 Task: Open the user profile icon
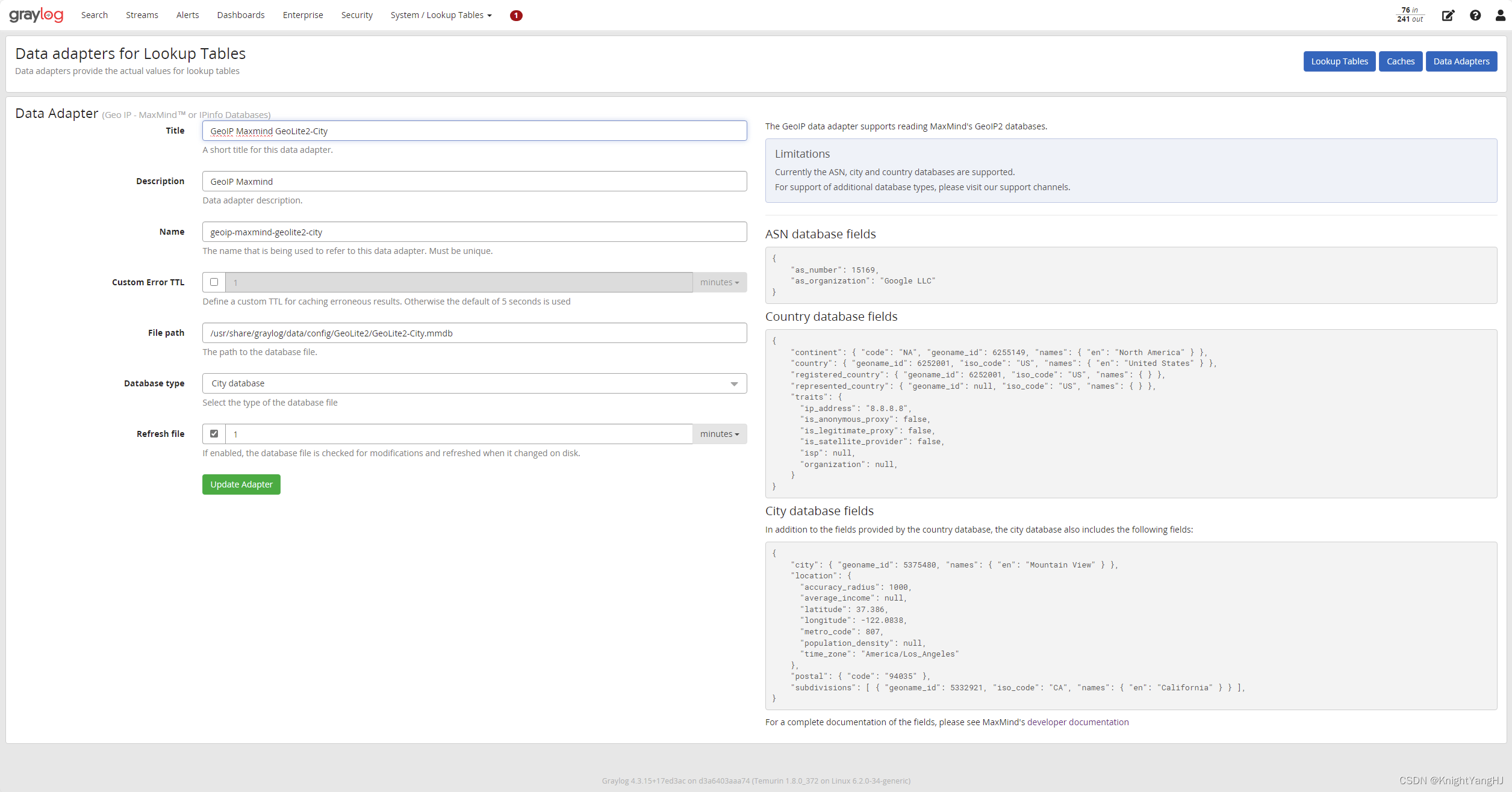(1501, 15)
